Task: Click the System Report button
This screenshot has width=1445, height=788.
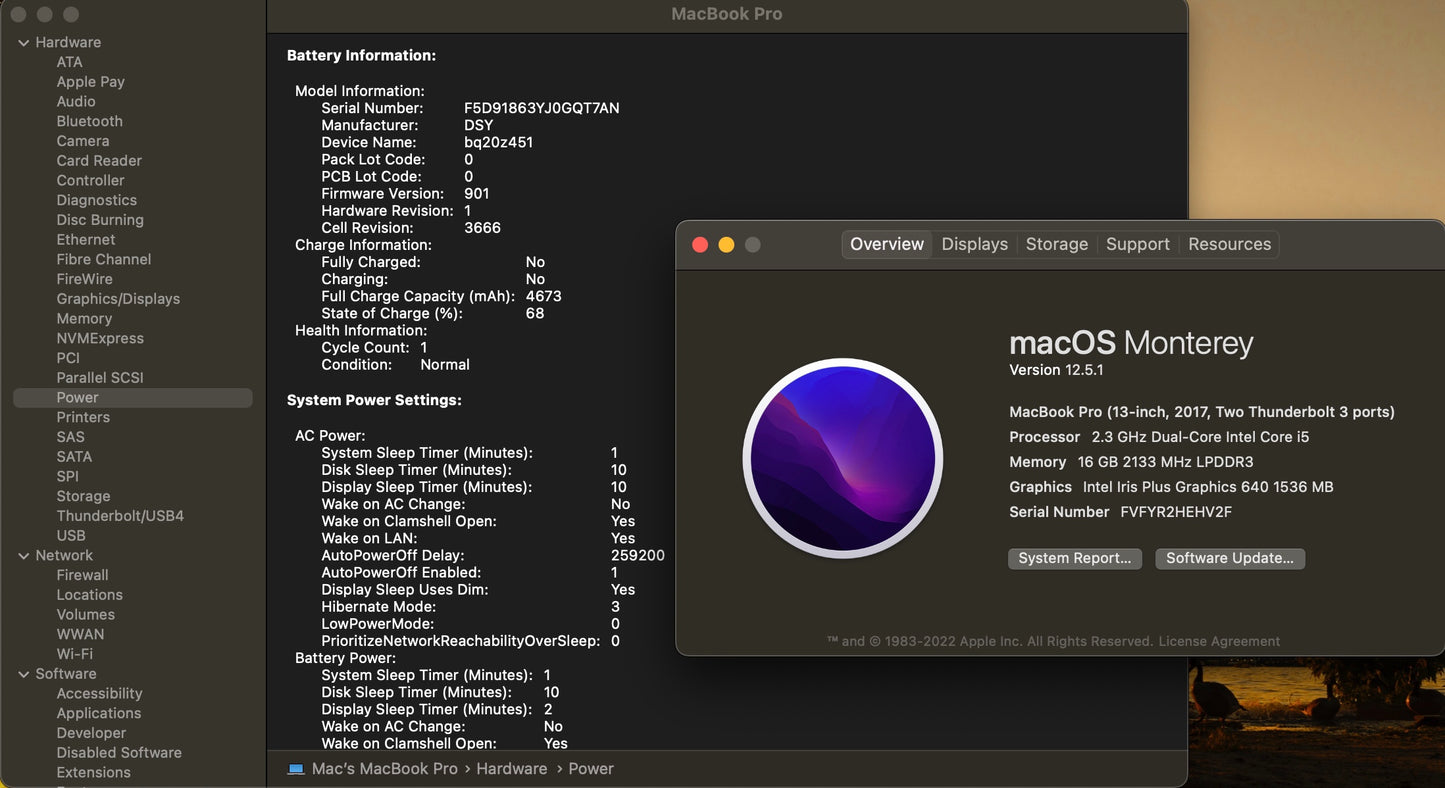Action: [1074, 559]
